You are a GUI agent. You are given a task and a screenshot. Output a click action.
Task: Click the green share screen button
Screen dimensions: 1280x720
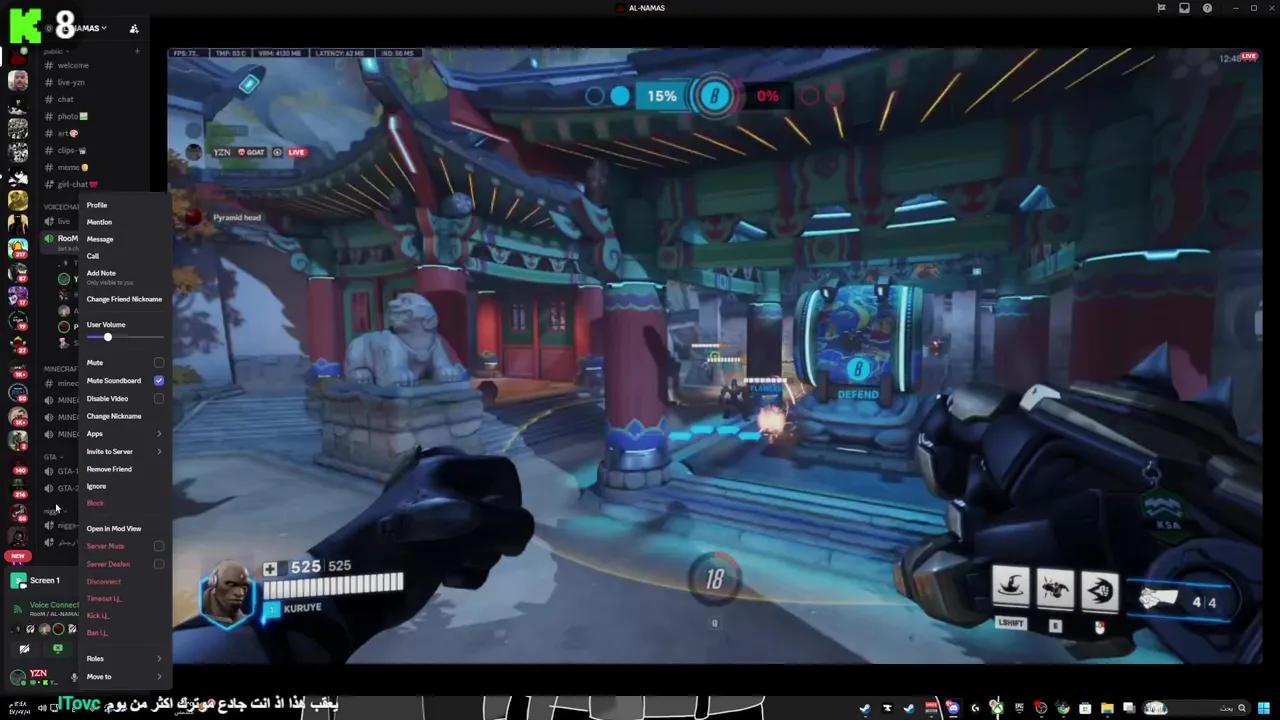pyautogui.click(x=58, y=649)
